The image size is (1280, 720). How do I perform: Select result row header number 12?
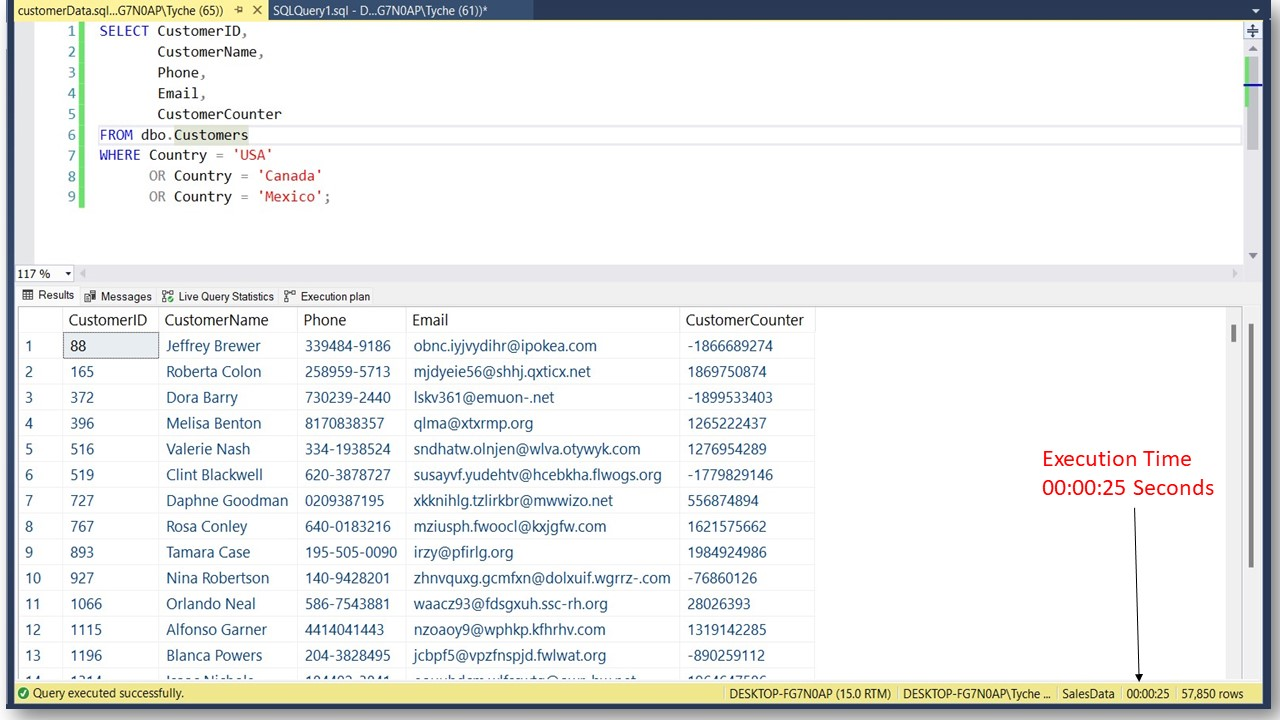(40, 631)
